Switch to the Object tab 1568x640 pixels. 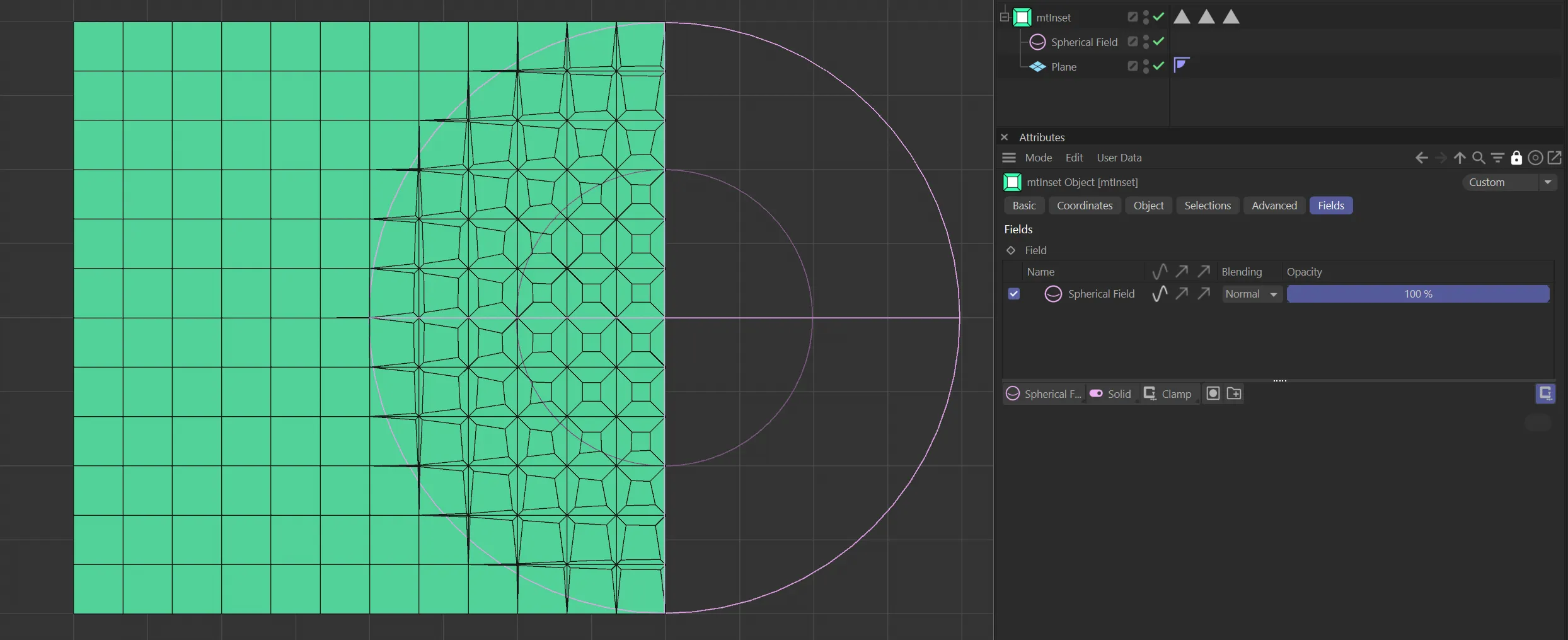click(x=1148, y=206)
